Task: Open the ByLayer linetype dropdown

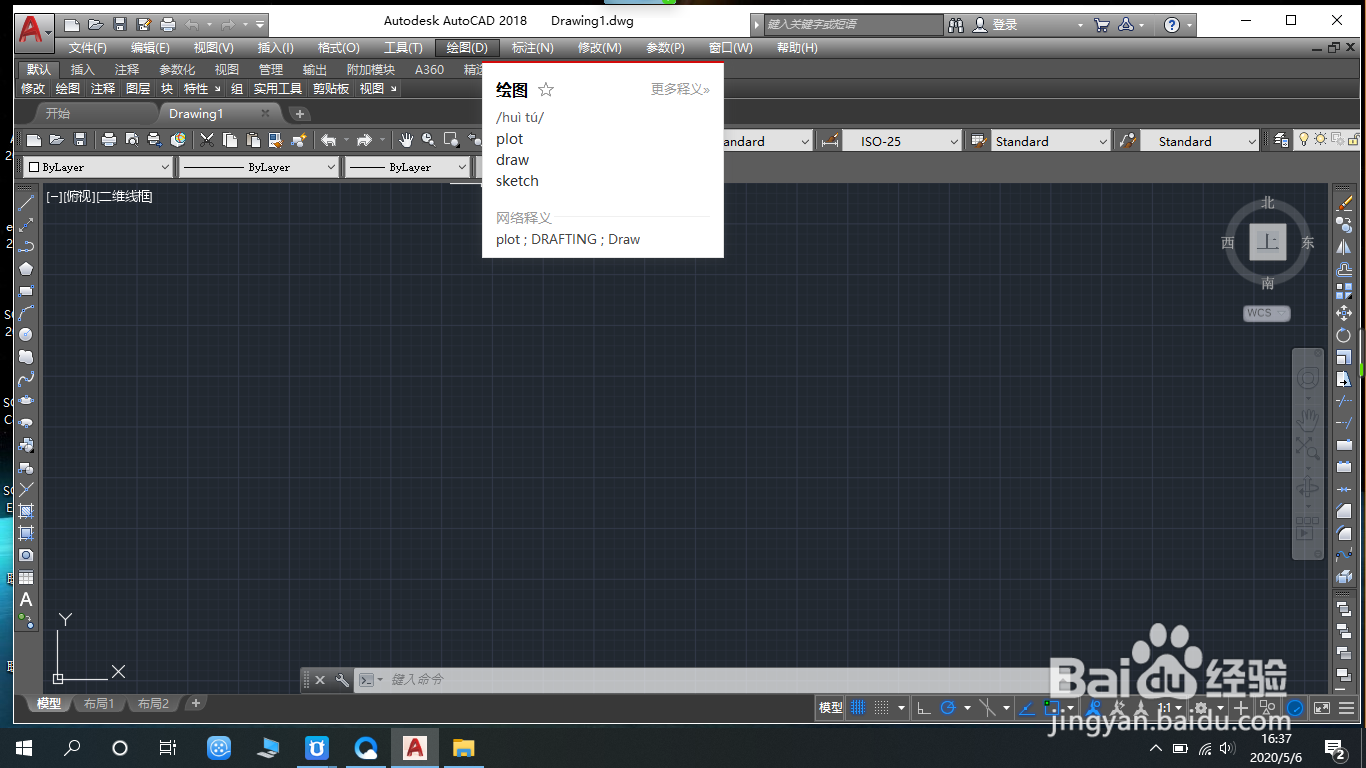Action: pyautogui.click(x=260, y=167)
